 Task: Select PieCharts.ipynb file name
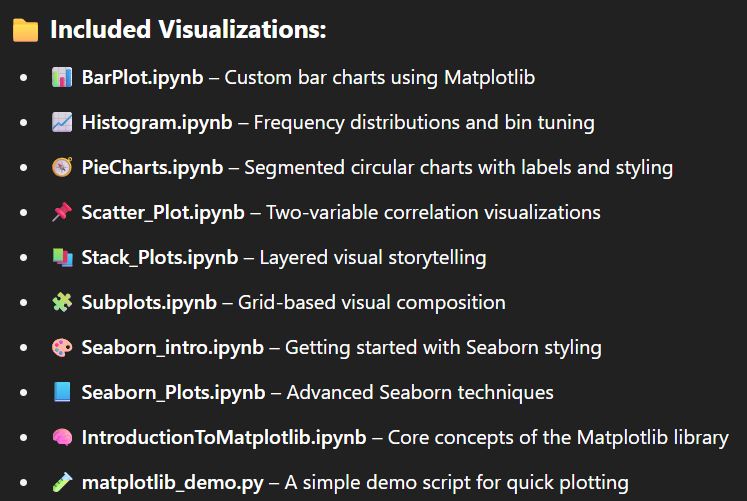153,168
